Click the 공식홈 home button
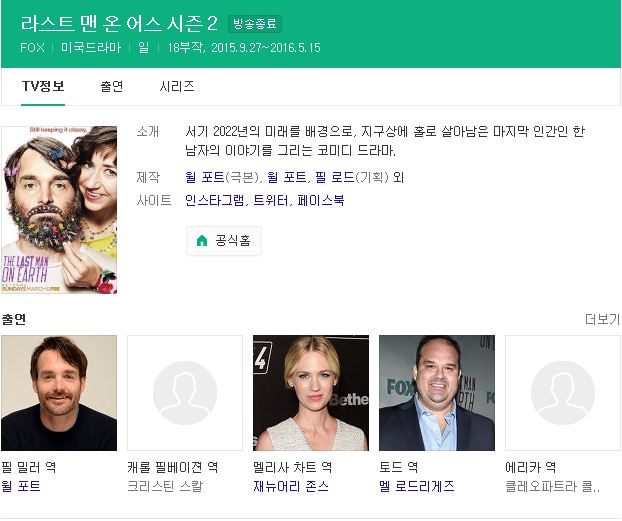Viewport: 622px width, 521px height. click(x=223, y=241)
